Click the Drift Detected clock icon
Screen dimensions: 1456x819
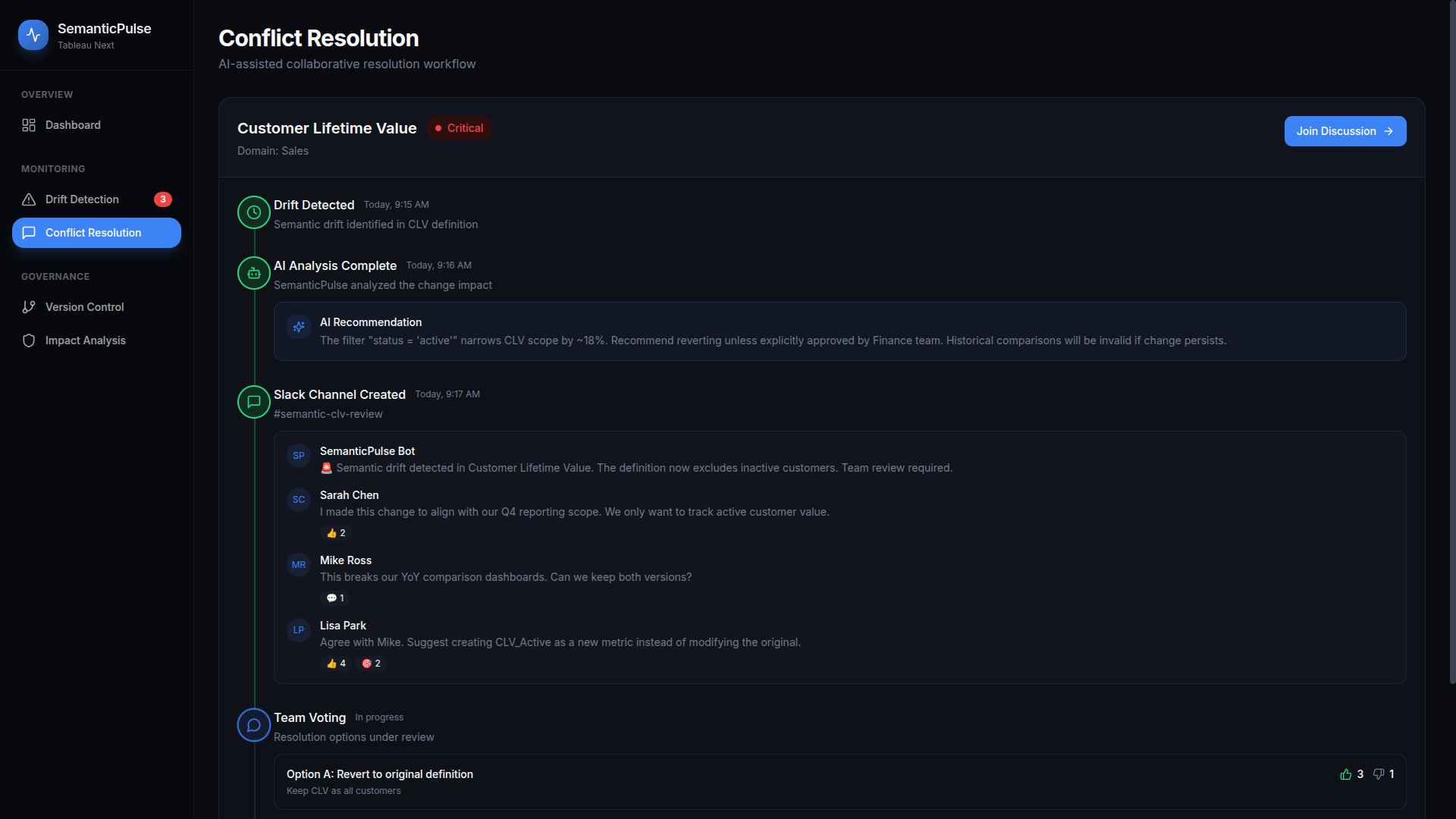tap(254, 212)
